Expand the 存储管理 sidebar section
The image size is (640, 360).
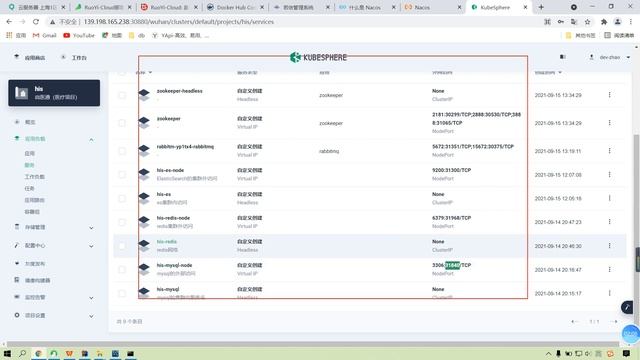point(91,228)
